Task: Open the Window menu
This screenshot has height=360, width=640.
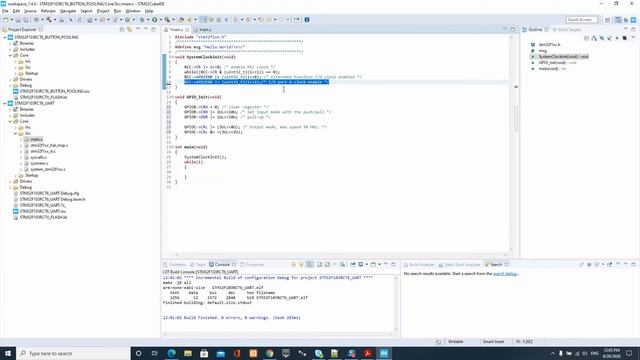Action: [x=133, y=11]
